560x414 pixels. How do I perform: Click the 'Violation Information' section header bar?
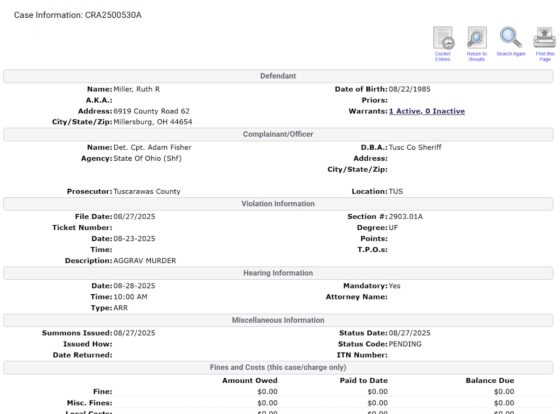coord(278,204)
